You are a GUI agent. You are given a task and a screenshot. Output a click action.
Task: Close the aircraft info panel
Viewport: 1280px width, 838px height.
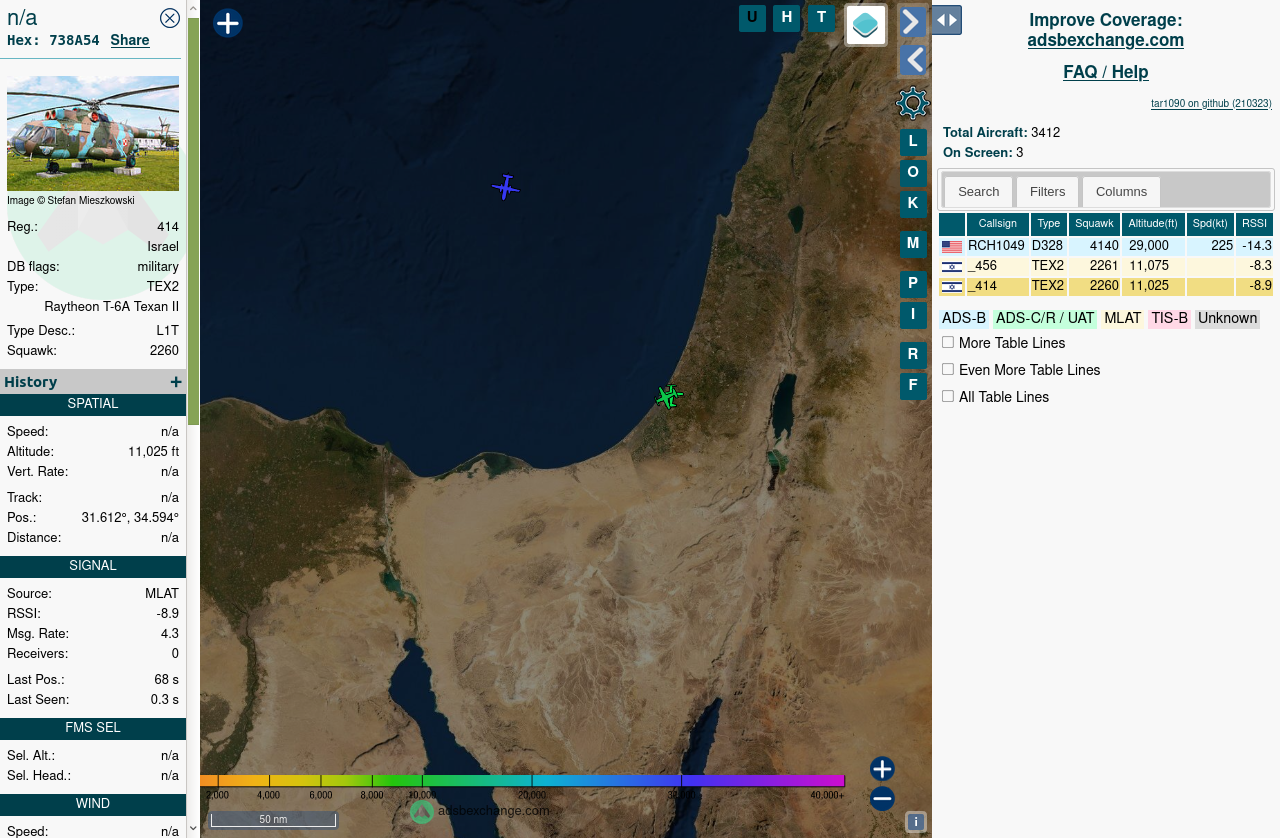pos(170,17)
